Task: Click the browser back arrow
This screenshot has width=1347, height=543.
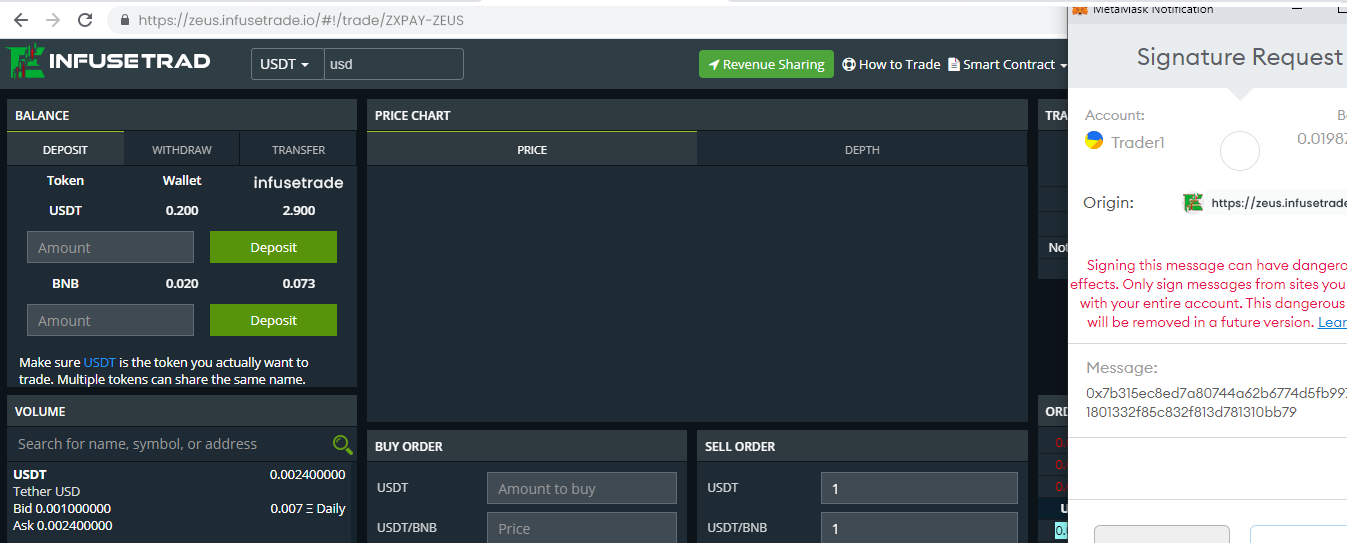Action: pyautogui.click(x=21, y=20)
